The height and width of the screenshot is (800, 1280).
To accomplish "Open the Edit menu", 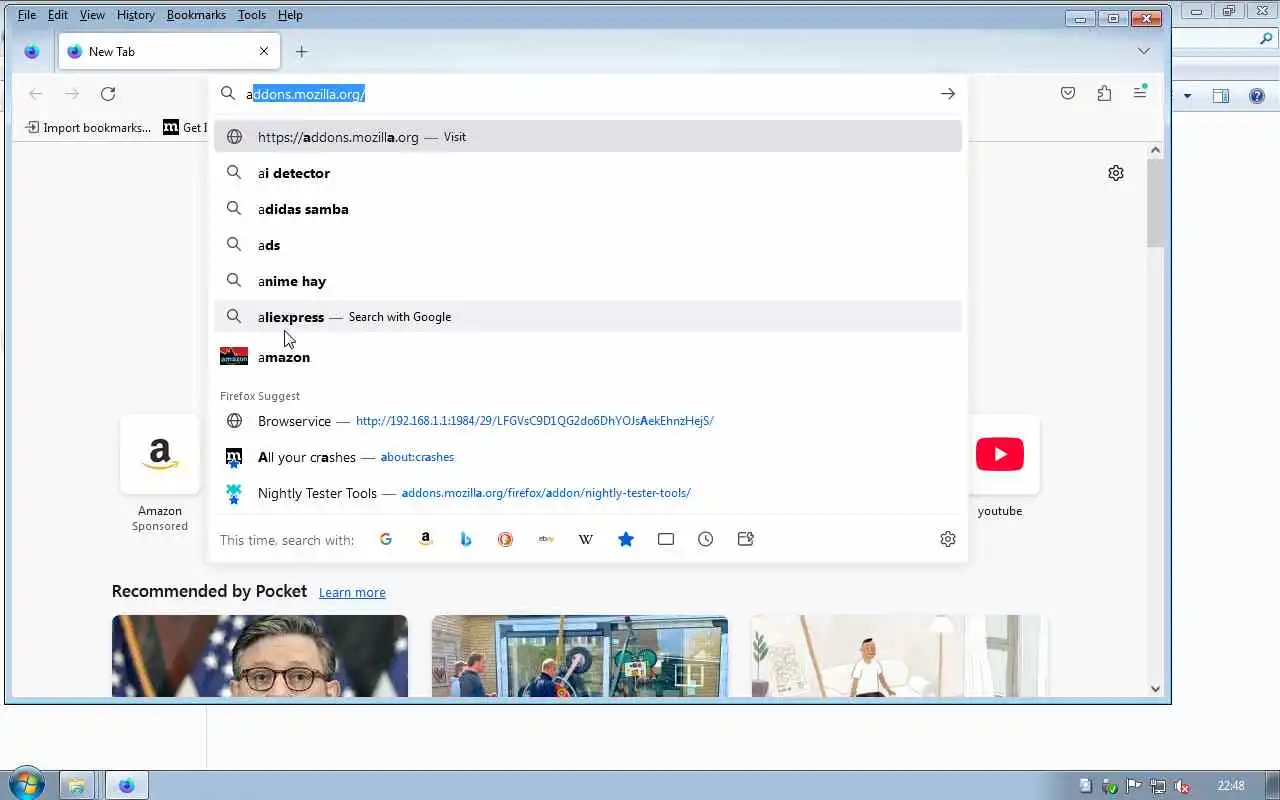I will pos(58,15).
